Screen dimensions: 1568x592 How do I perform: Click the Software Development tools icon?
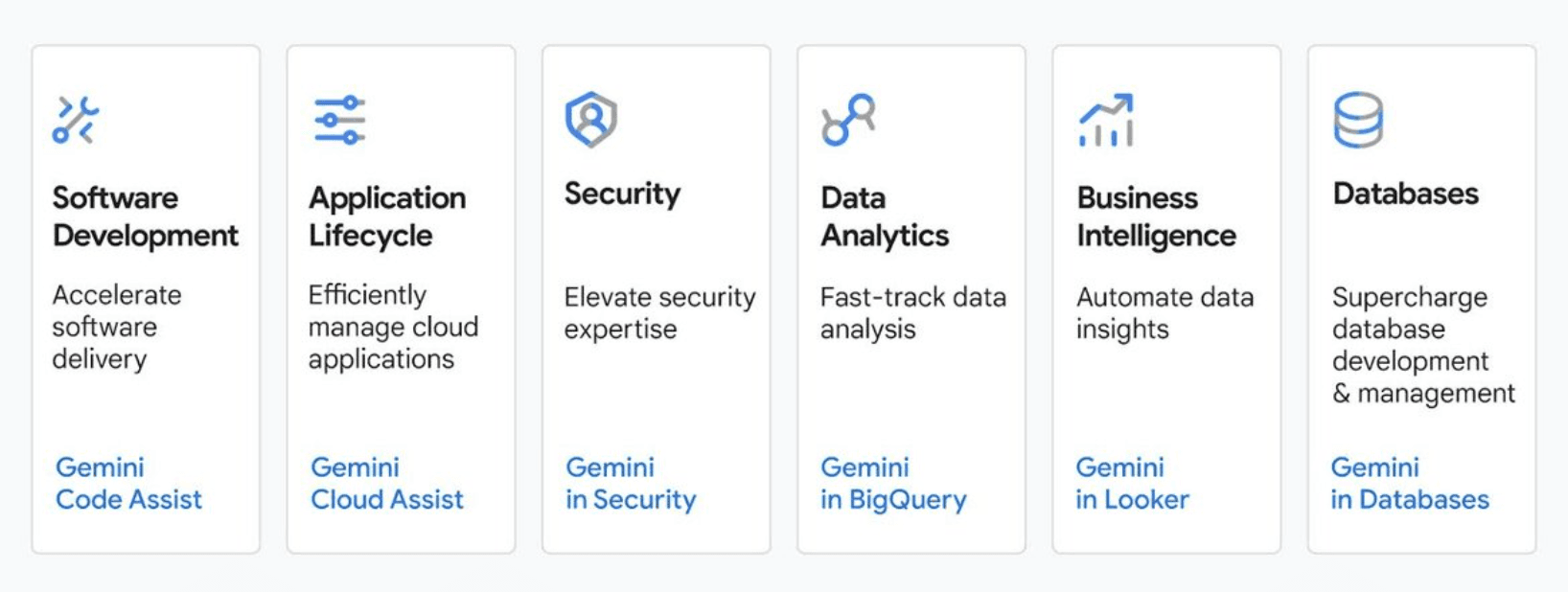click(x=76, y=120)
